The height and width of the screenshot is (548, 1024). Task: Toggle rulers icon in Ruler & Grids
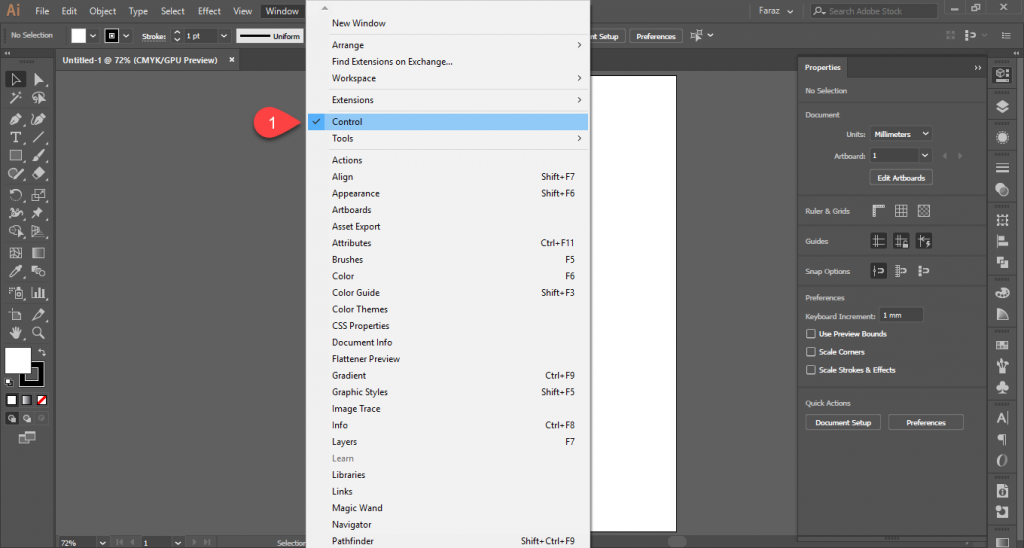(878, 210)
